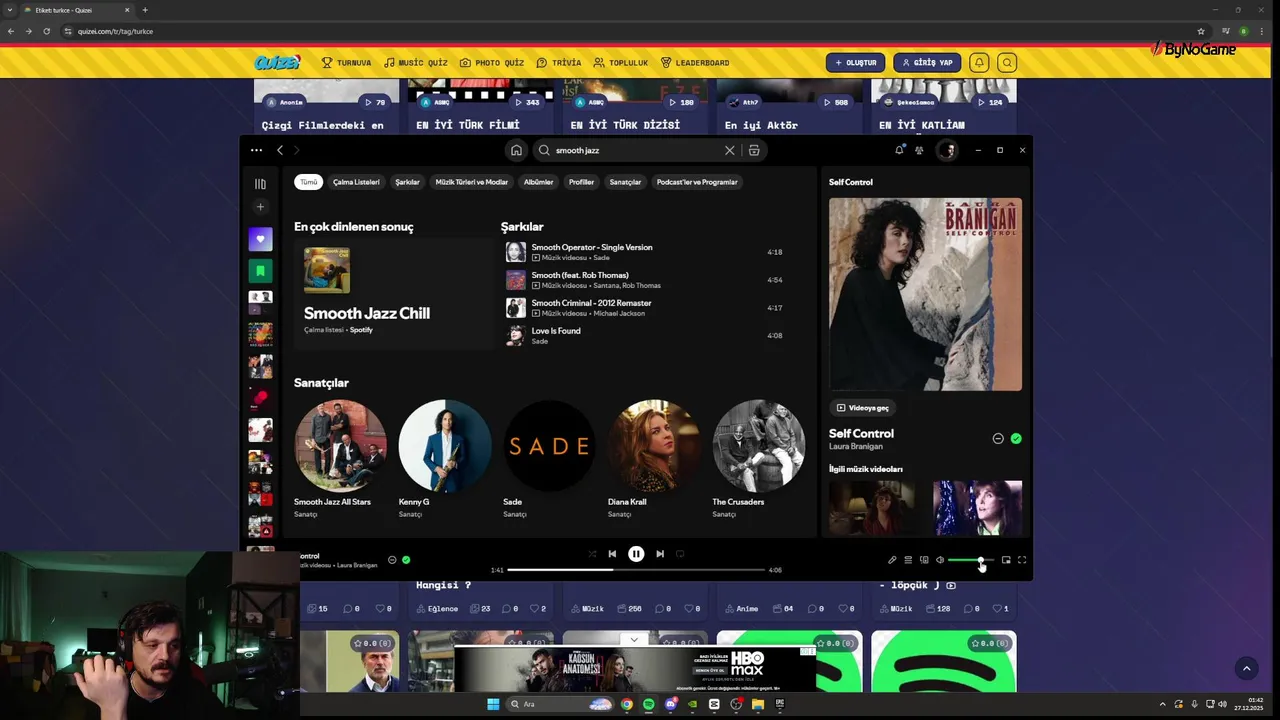Toggle saved check in Self Control panel
Image resolution: width=1280 pixels, height=720 pixels.
[1016, 438]
